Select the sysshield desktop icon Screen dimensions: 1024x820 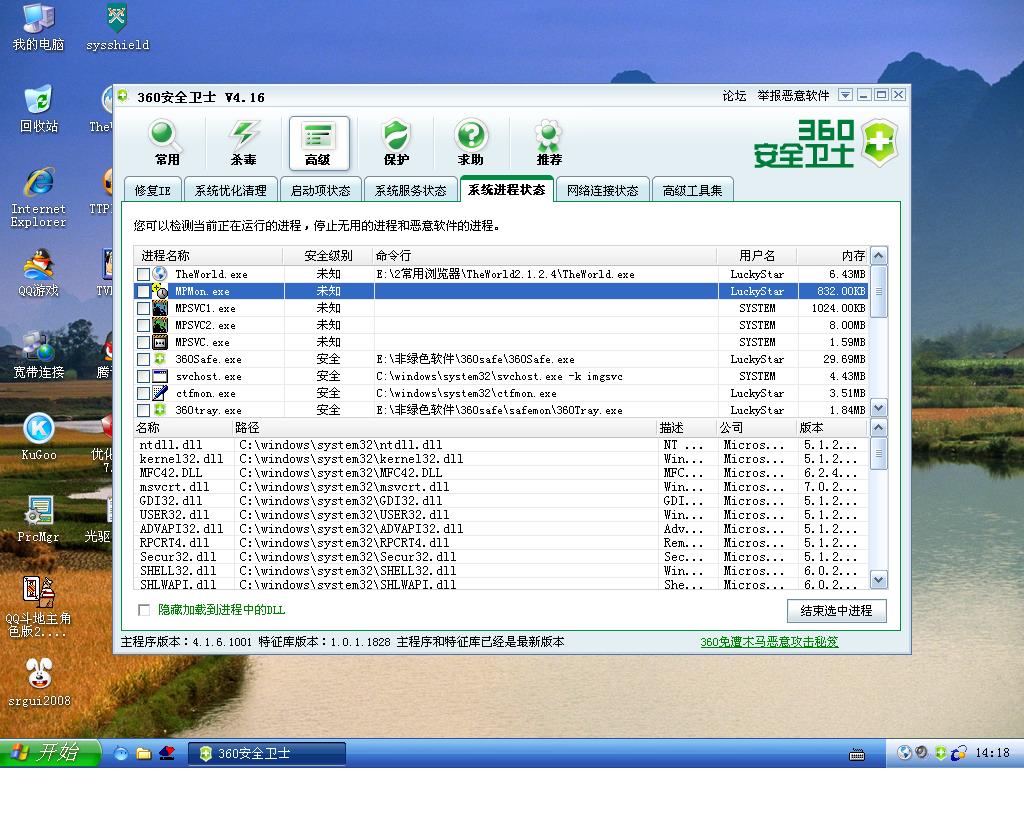coord(118,27)
